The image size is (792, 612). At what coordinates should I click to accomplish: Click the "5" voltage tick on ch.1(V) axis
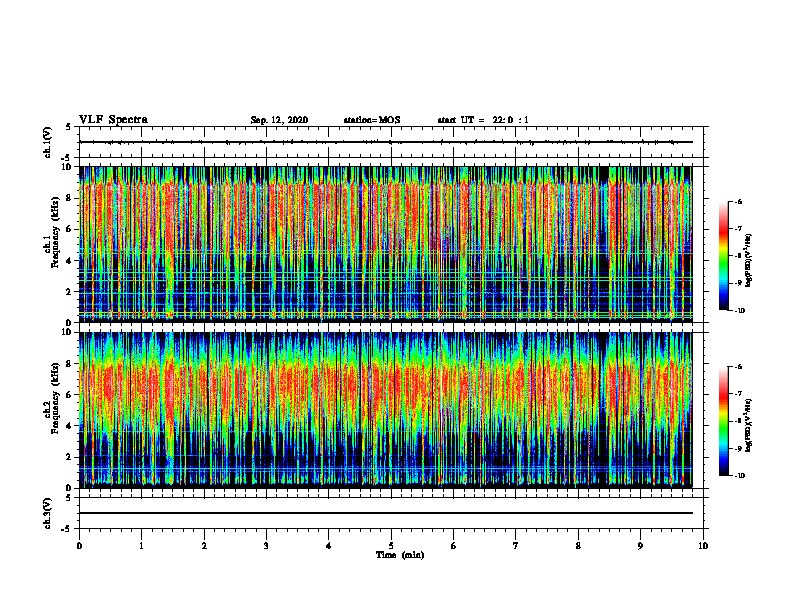click(x=68, y=127)
